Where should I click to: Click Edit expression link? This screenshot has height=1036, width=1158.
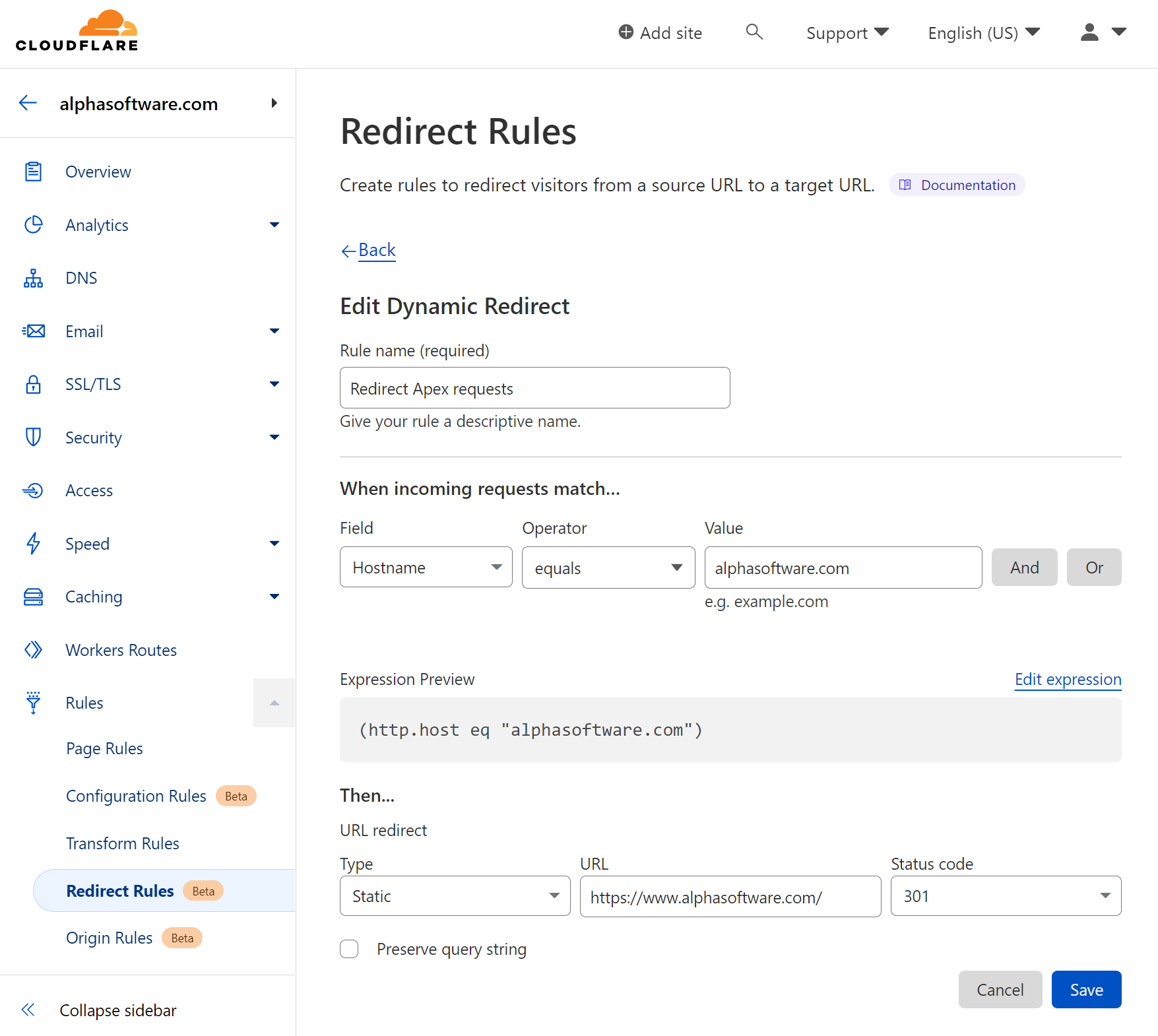pos(1068,680)
